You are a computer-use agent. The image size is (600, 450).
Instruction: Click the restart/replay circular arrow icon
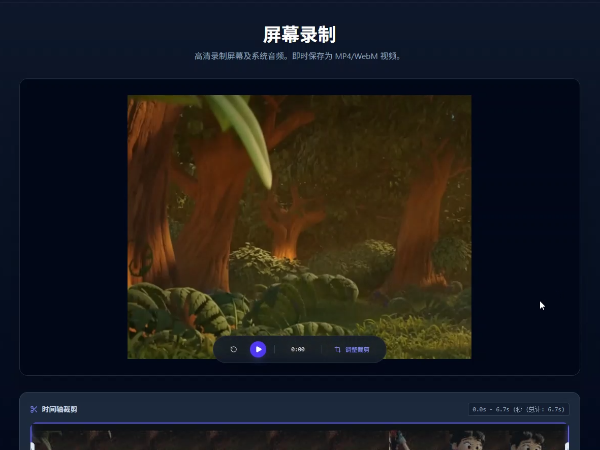point(234,349)
